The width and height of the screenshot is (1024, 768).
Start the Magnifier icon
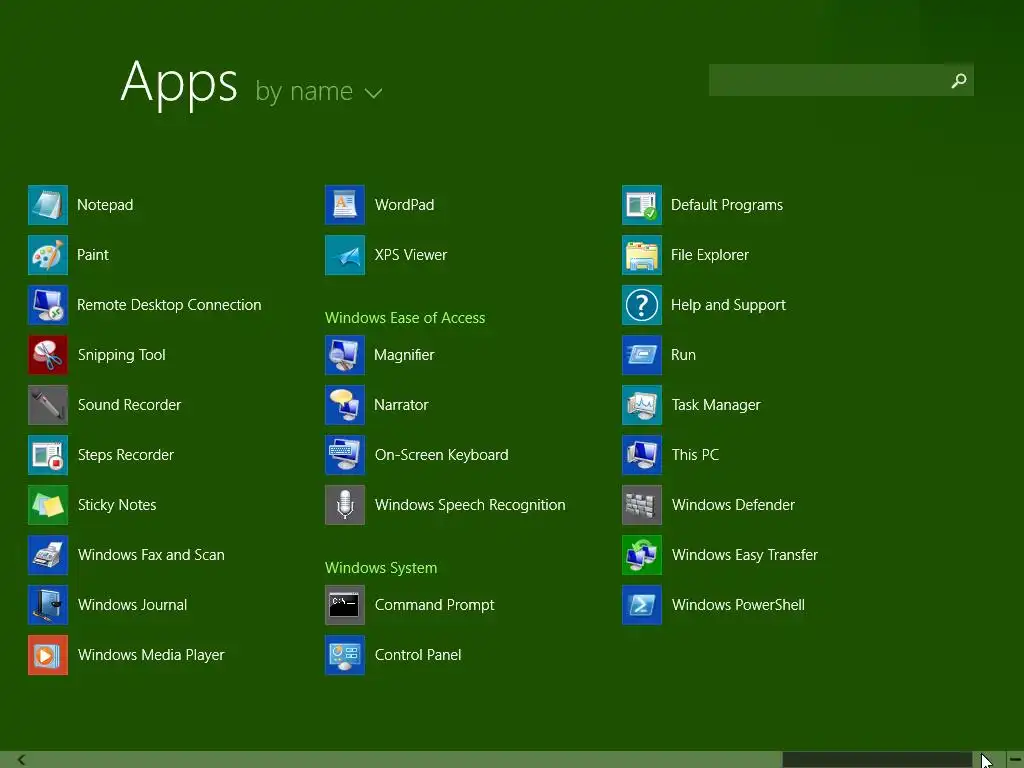(x=345, y=355)
